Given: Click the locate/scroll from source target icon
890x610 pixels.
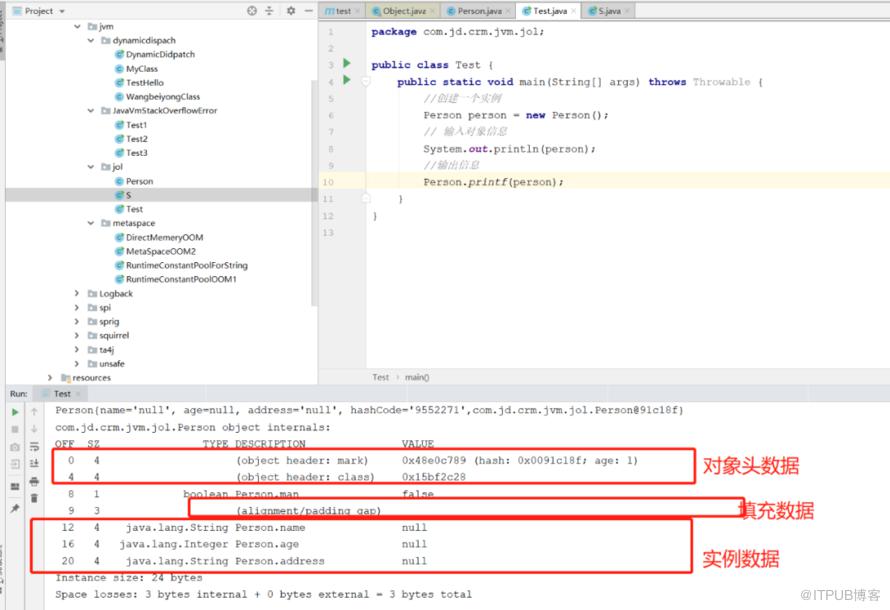Looking at the screenshot, I should point(252,10).
